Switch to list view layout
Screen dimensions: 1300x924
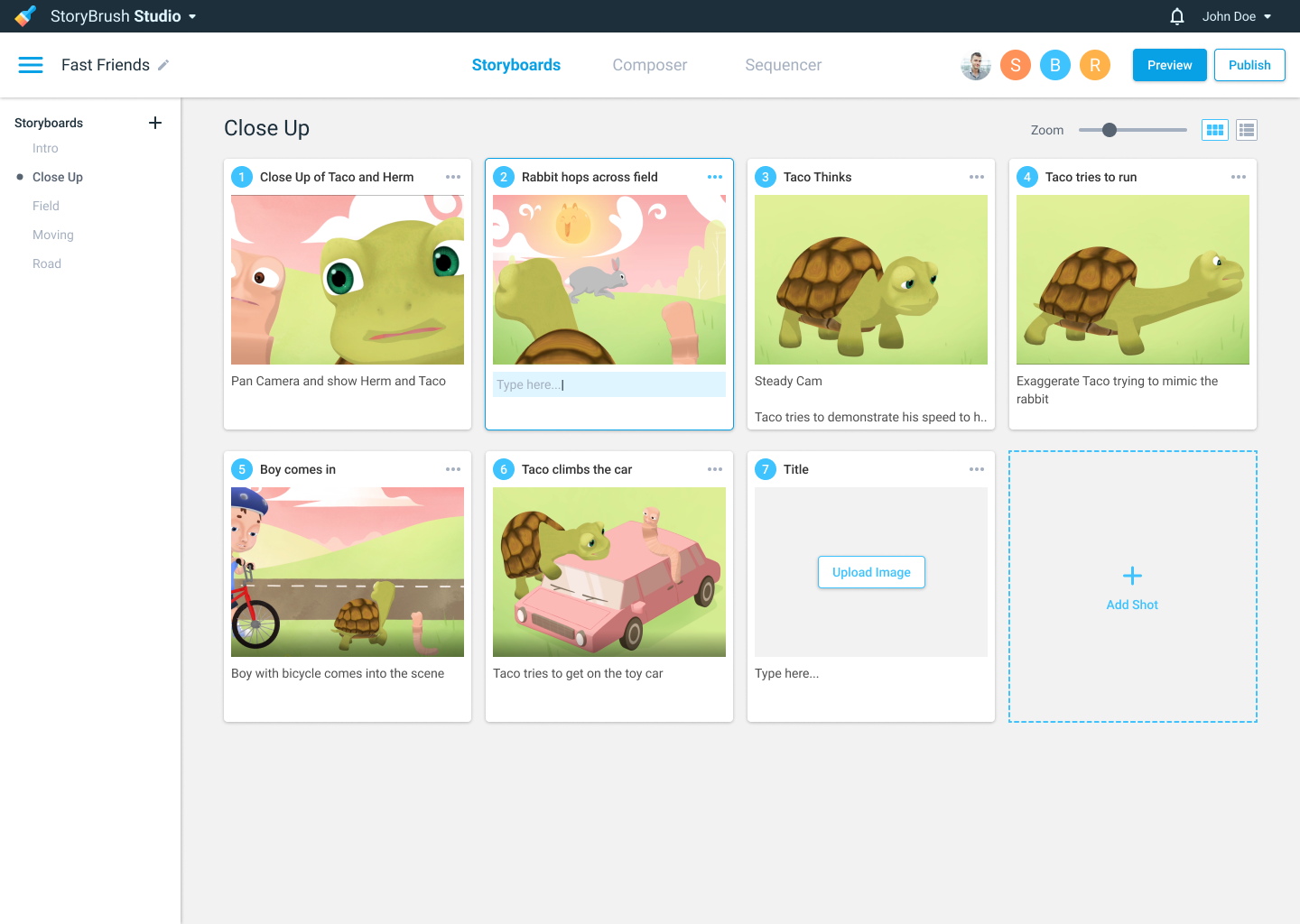[x=1247, y=130]
